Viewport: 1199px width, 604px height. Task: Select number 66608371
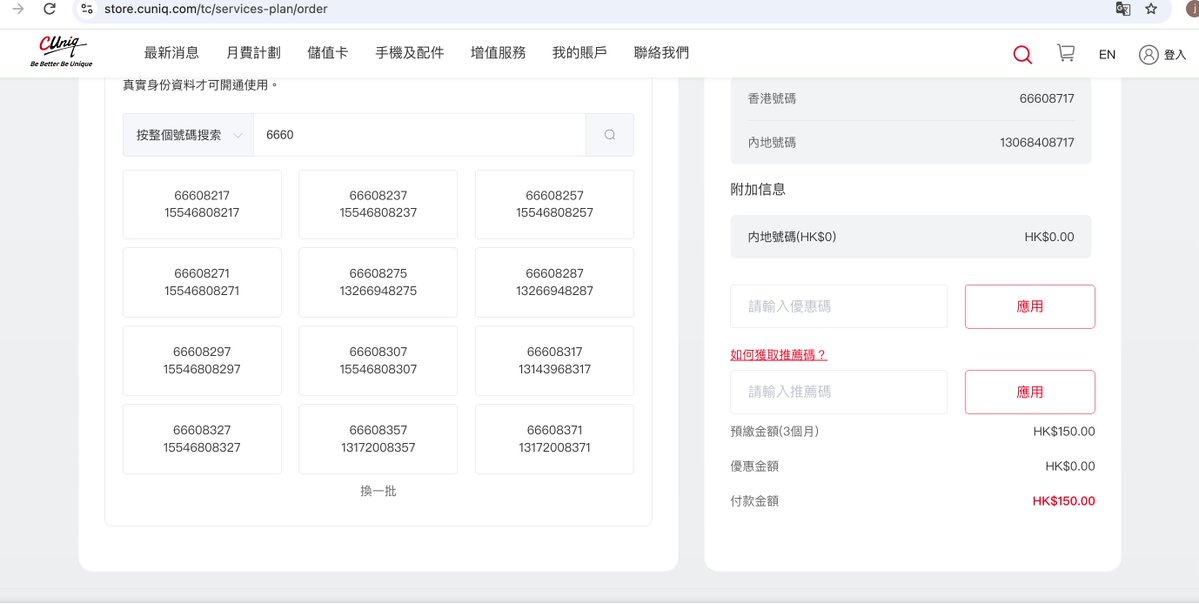(x=554, y=439)
